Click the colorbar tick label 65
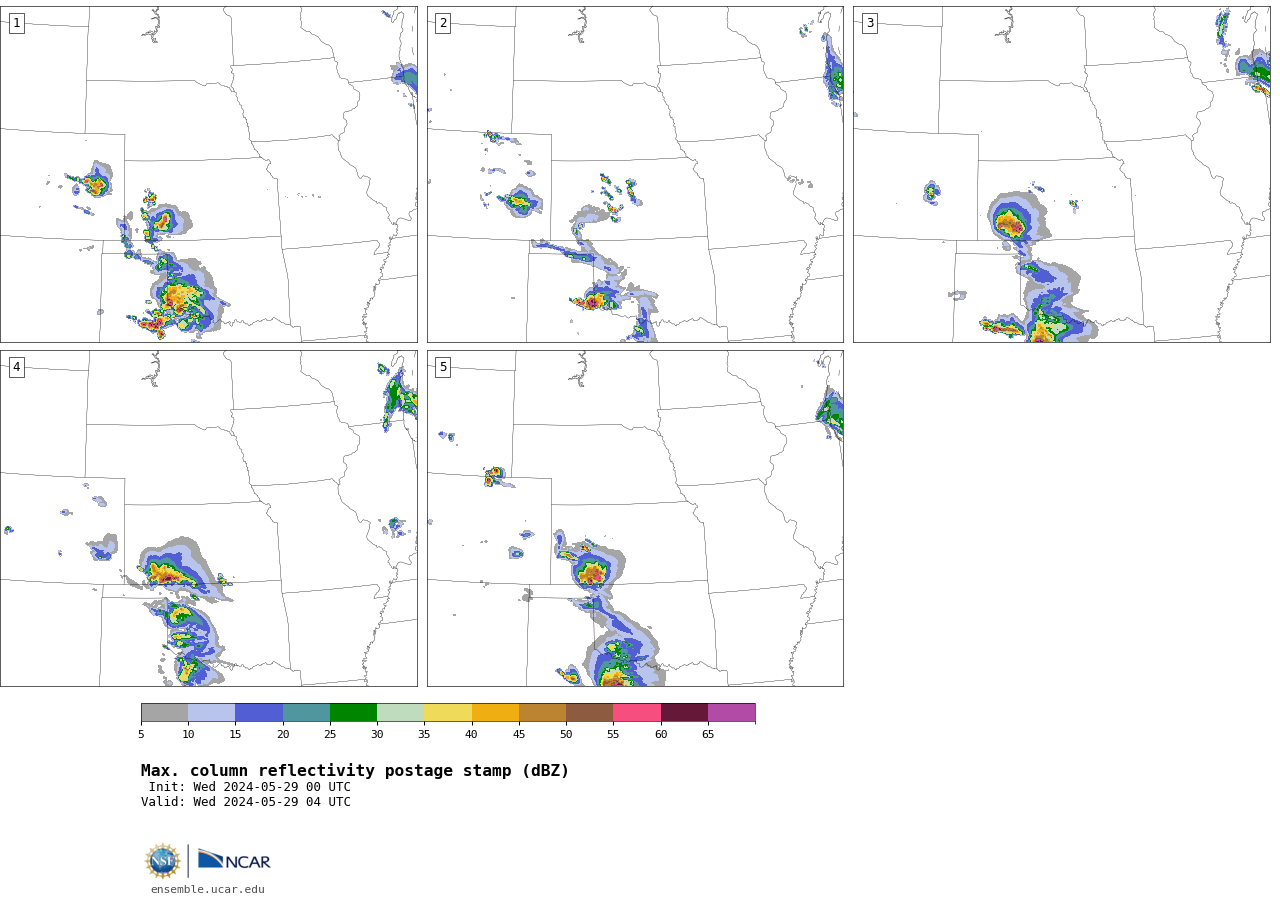Viewport: 1280px width, 901px height. pos(708,735)
